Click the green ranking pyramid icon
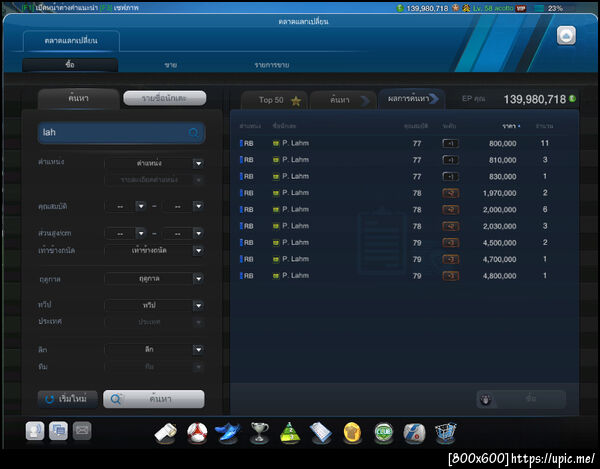This screenshot has height=469, width=600. 290,433
